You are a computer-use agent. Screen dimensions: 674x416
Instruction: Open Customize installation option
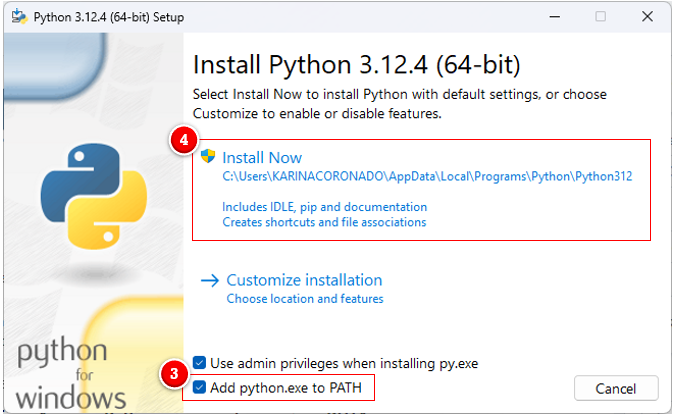tap(304, 280)
